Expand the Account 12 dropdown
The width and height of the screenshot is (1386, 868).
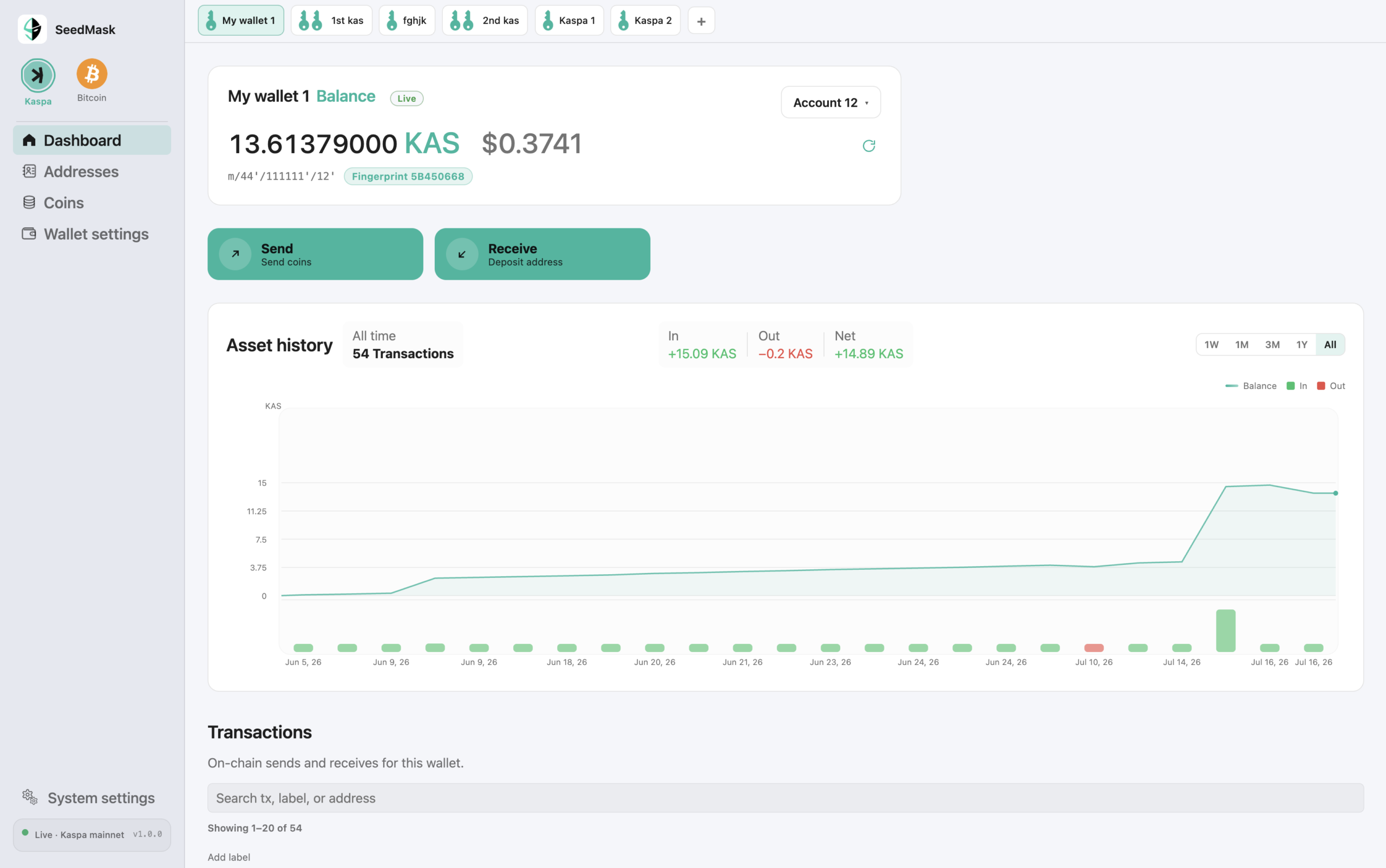tap(831, 102)
